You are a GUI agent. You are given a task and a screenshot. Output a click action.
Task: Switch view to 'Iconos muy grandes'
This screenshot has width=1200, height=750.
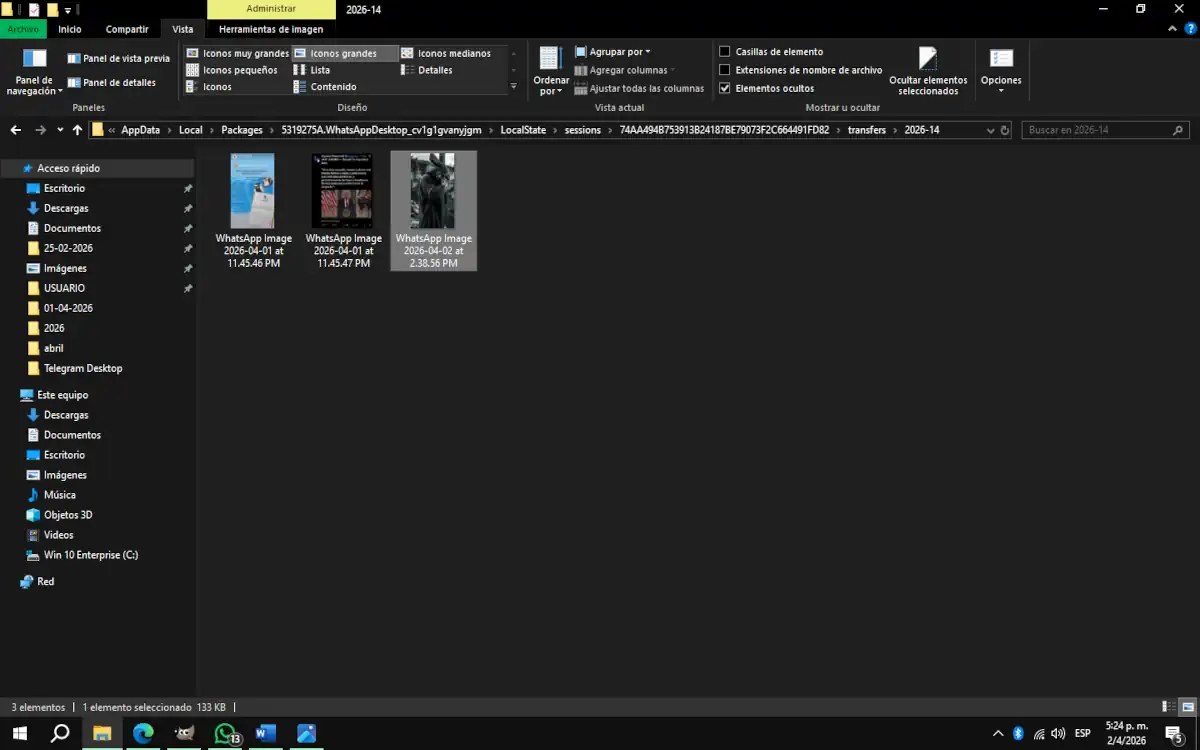[240, 53]
